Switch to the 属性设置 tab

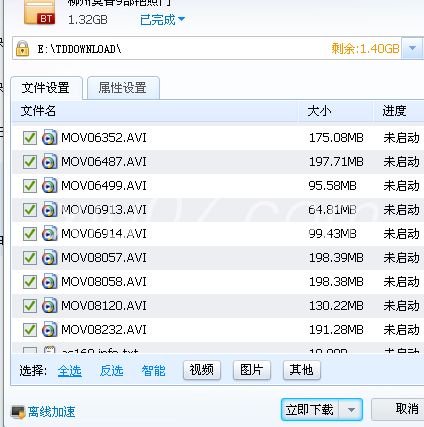click(x=123, y=88)
